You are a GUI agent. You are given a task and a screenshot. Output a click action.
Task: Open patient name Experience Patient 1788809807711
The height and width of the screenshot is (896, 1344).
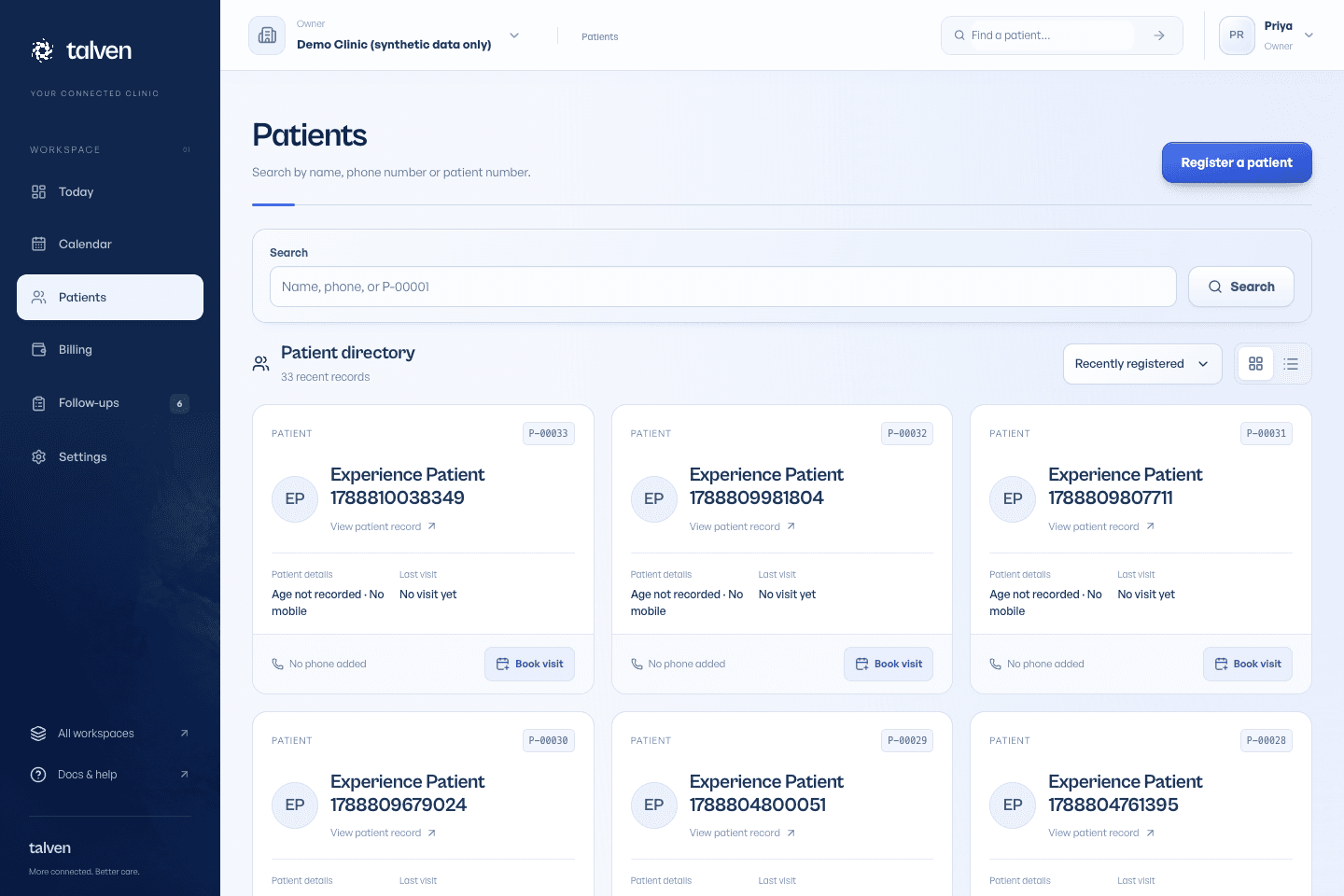point(1126,486)
